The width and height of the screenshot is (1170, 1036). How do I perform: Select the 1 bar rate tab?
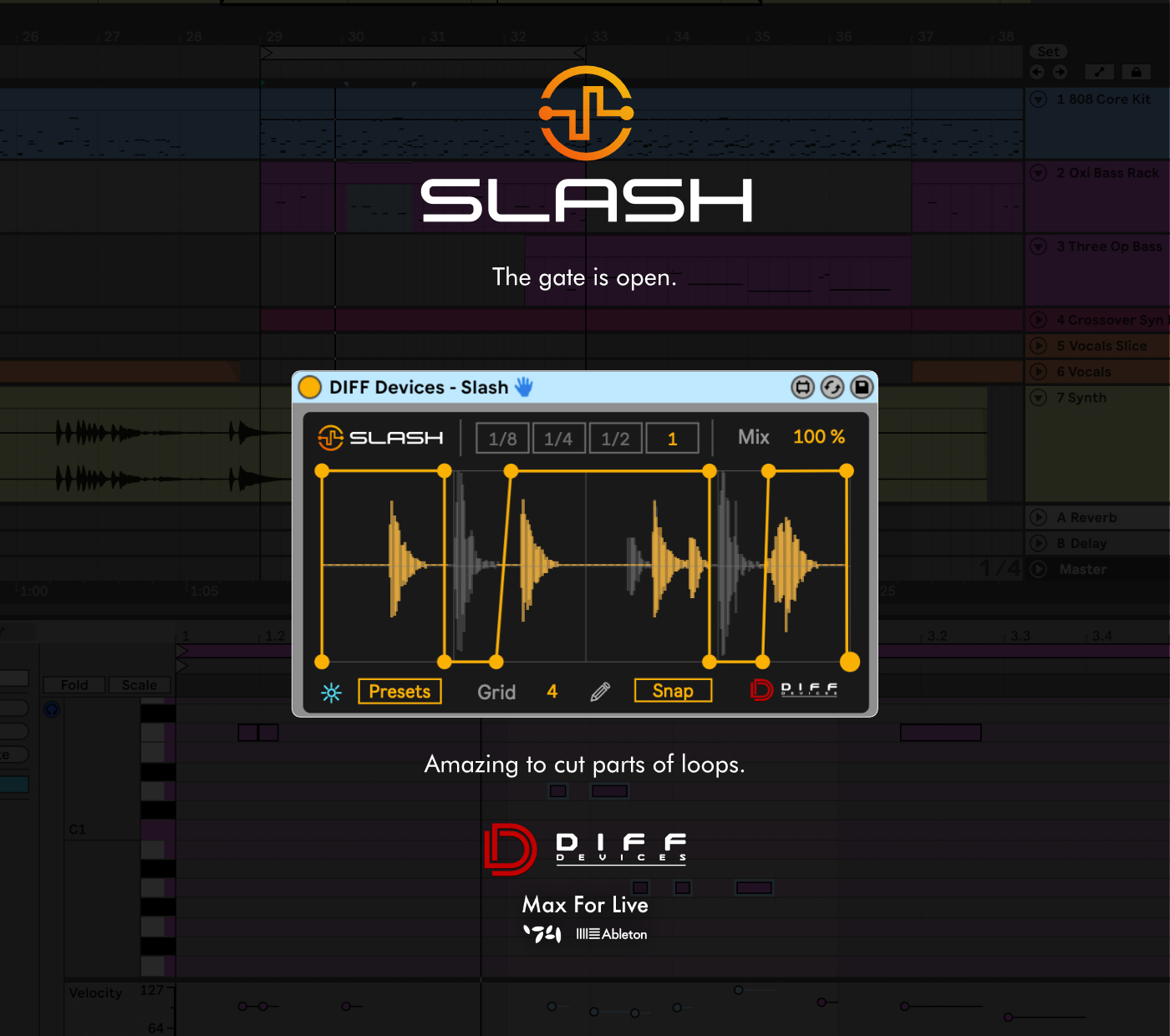(672, 439)
